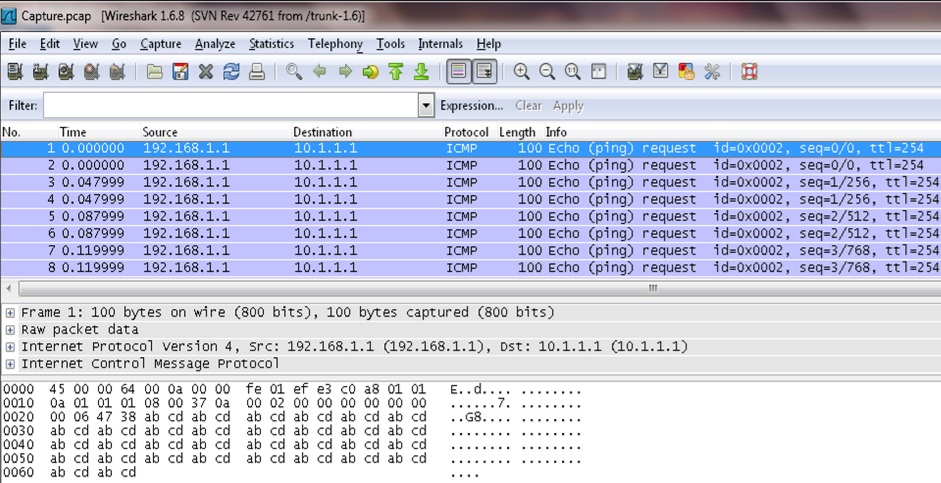Zoom in toolbar icon
Screen dimensions: 941x483
coord(522,72)
